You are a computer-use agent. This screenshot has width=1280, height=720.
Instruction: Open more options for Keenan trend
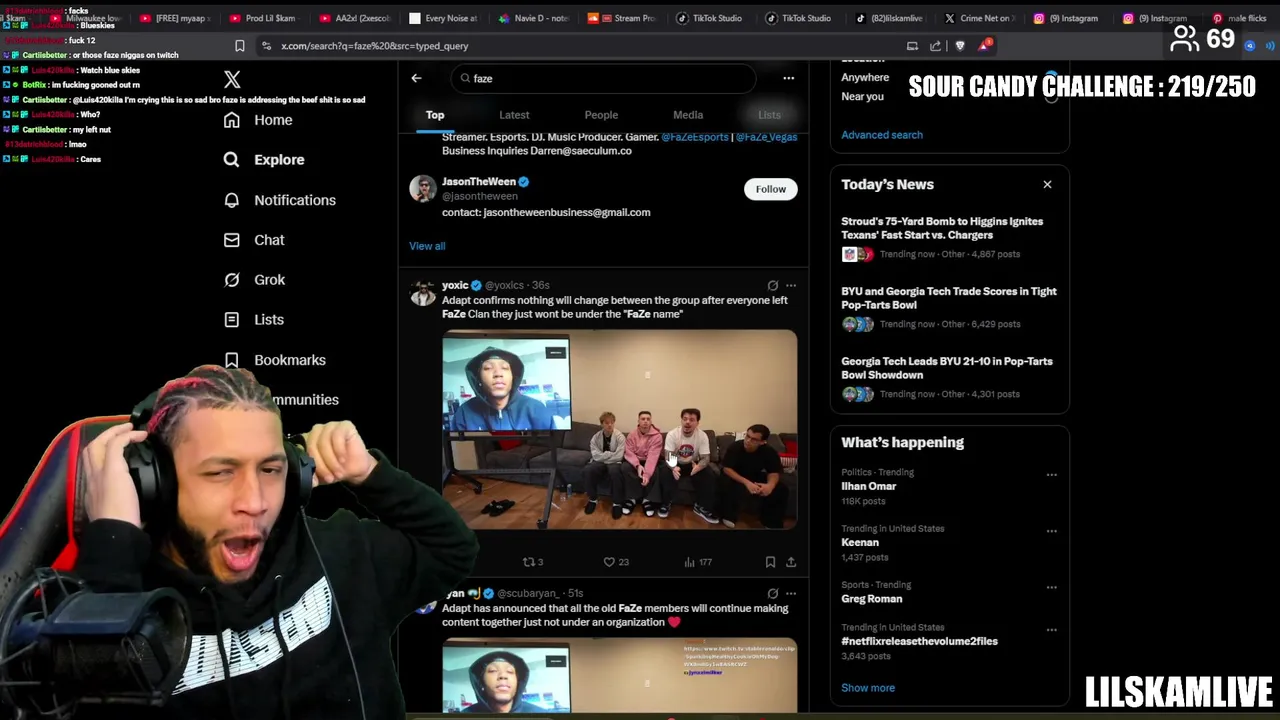pos(1051,531)
